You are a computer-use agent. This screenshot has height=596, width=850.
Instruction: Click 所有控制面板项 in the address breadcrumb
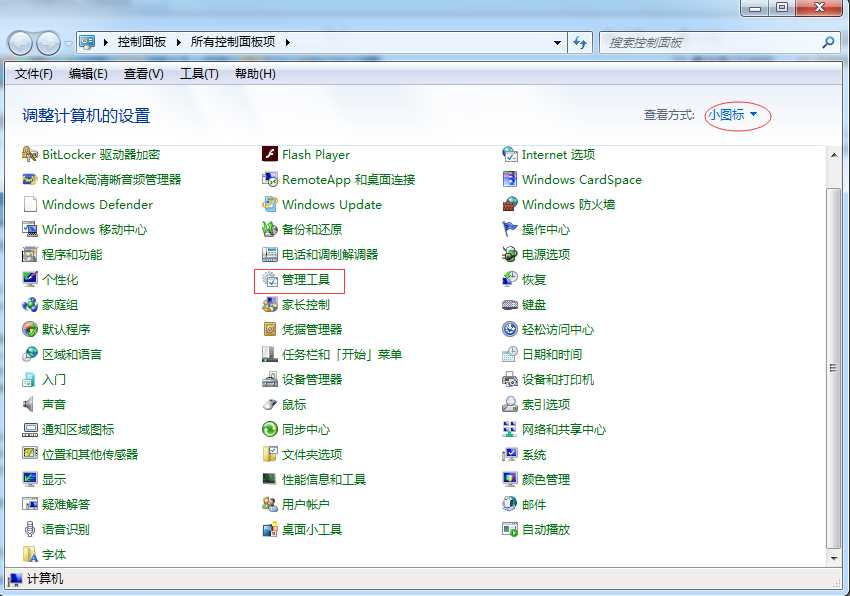point(233,42)
